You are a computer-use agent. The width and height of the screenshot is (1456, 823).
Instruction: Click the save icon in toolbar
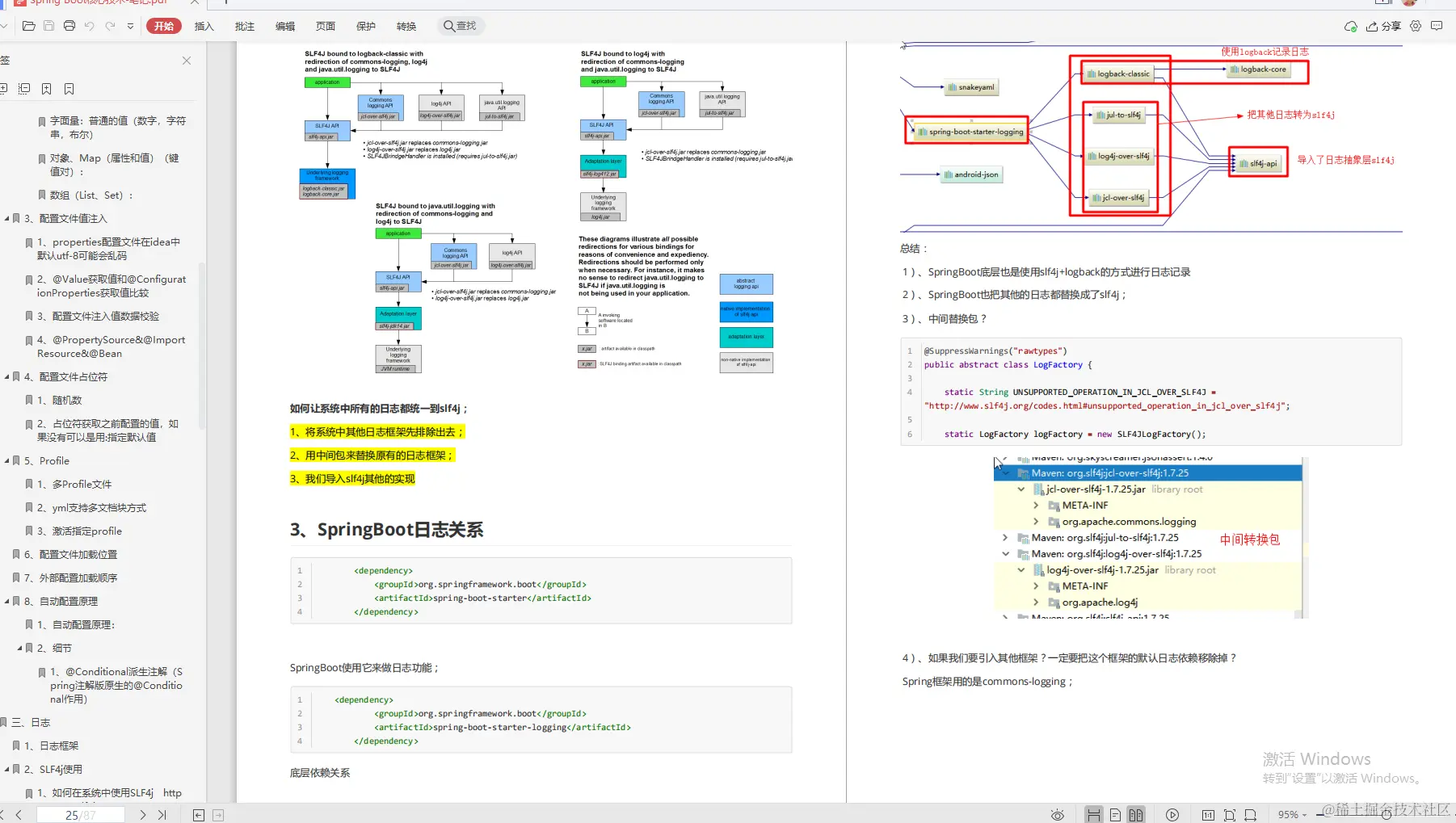(x=48, y=26)
